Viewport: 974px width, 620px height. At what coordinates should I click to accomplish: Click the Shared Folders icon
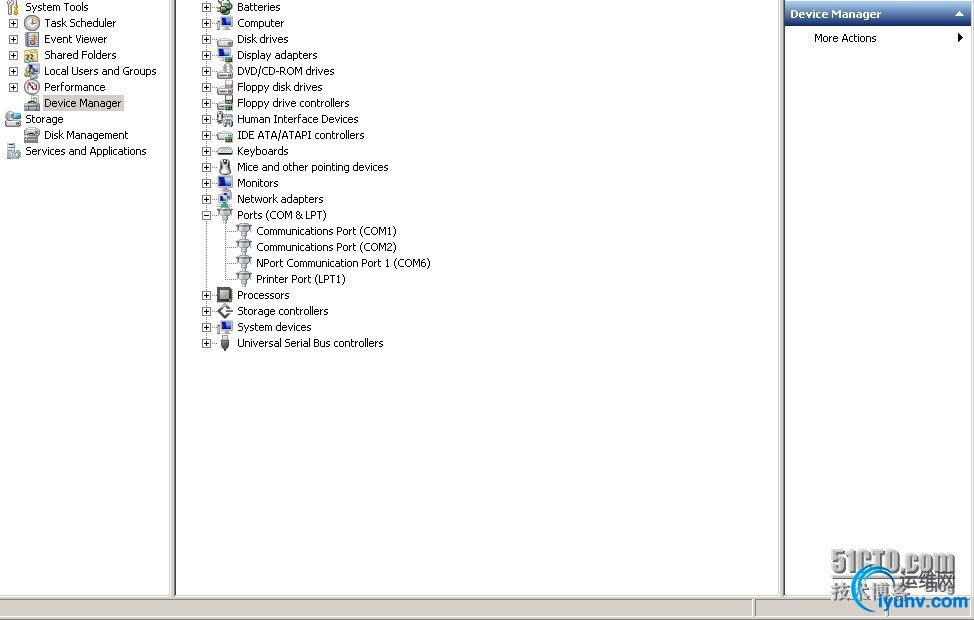coord(32,55)
